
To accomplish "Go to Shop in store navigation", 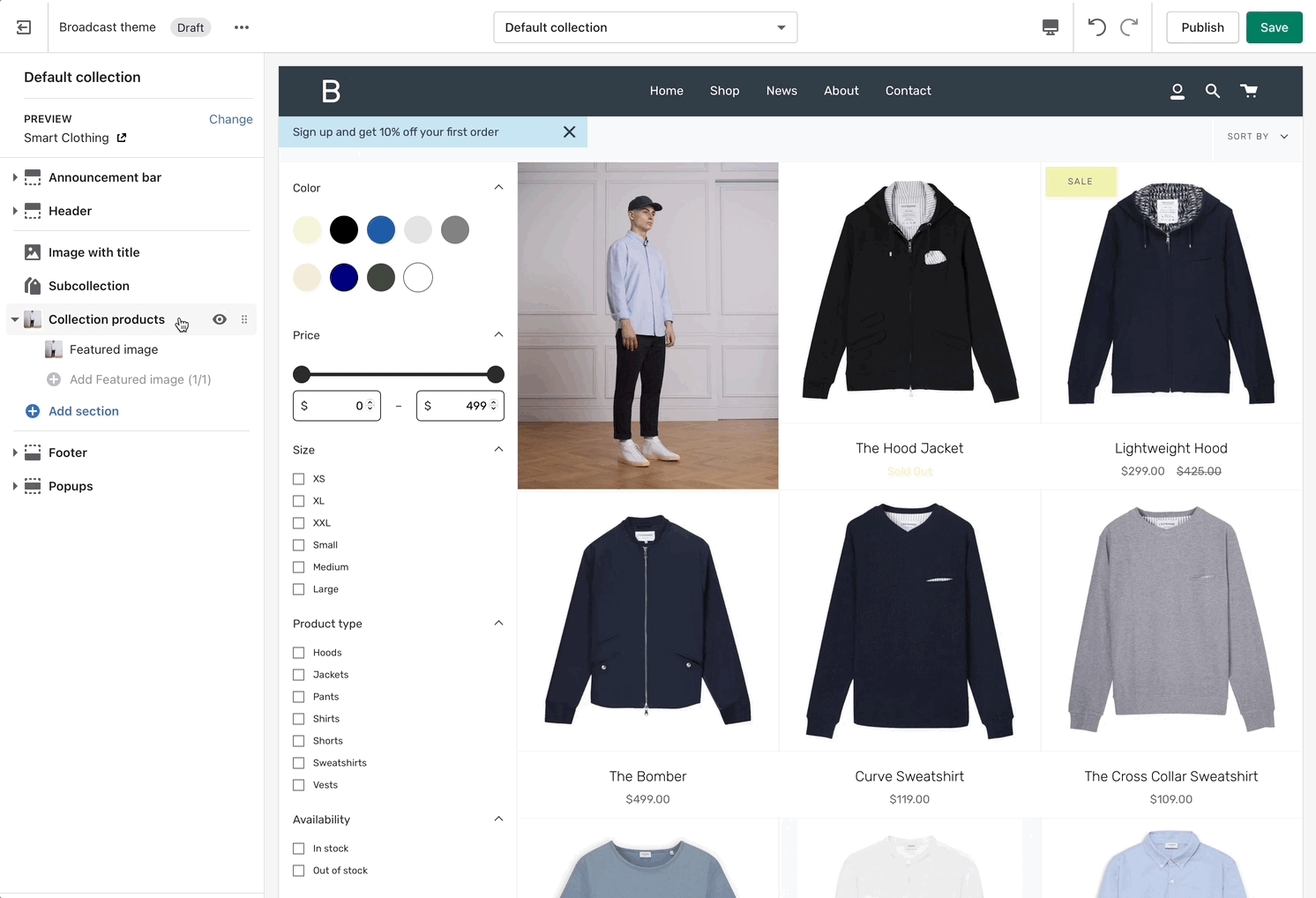I will [x=724, y=91].
